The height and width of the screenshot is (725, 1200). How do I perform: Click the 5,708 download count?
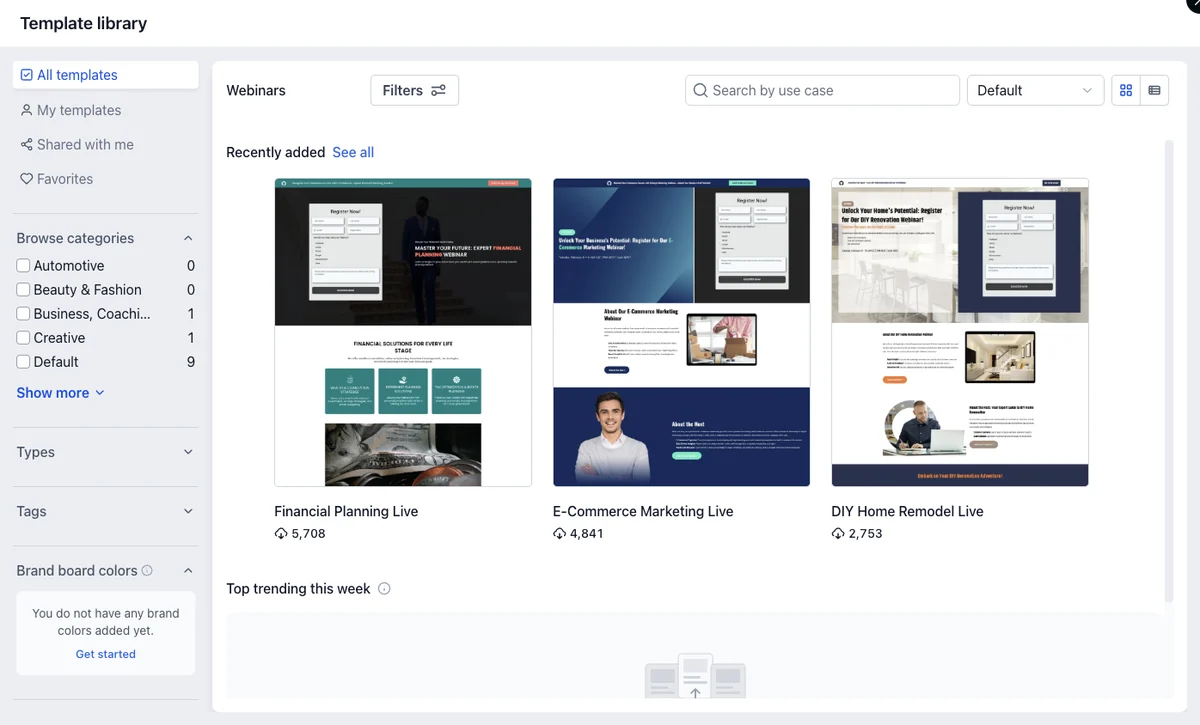coord(308,534)
